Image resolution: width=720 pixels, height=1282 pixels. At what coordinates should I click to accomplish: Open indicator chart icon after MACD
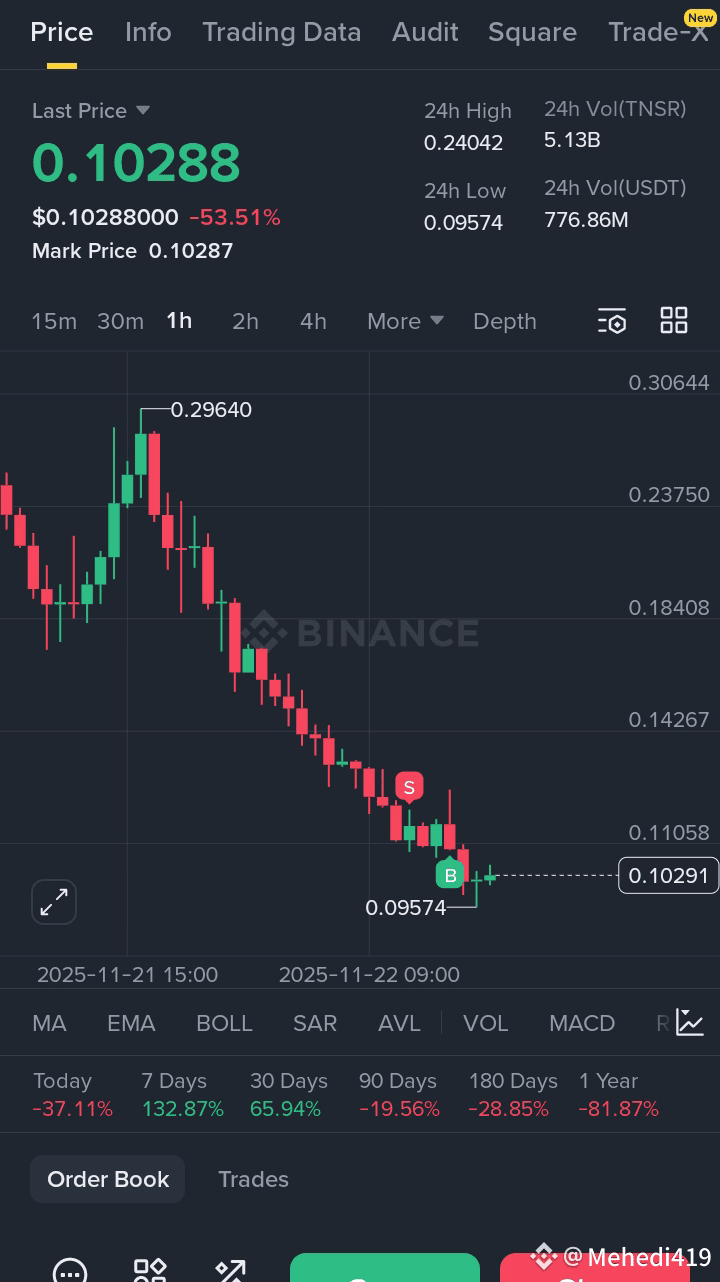pos(690,1022)
